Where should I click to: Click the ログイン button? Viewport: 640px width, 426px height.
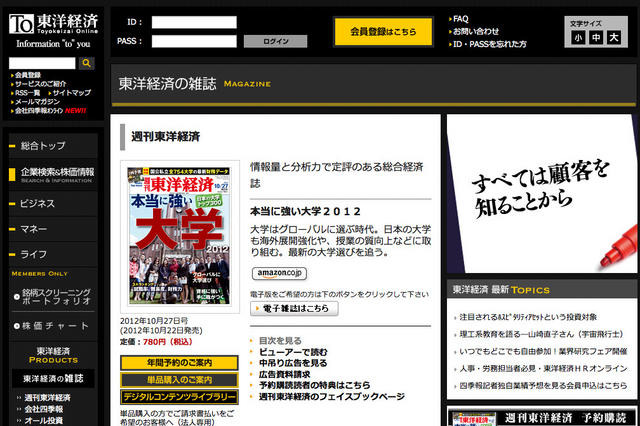click(276, 41)
